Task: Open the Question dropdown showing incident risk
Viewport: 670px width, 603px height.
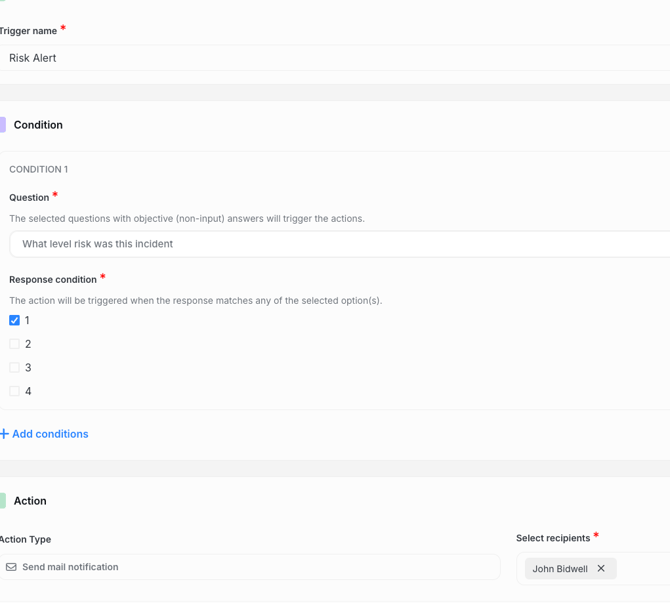Action: 340,244
